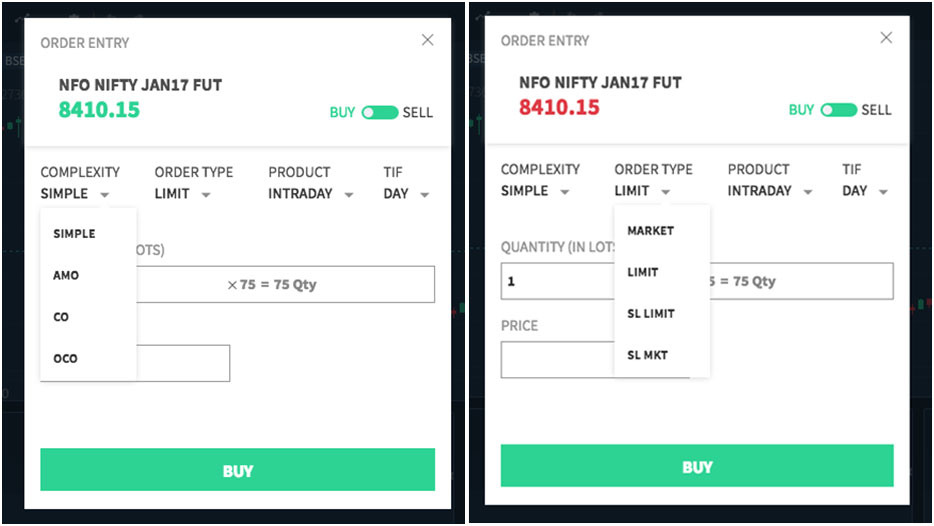Open Product Intraday dropdown in left panel
Image resolution: width=934 pixels, height=526 pixels.
coord(310,194)
